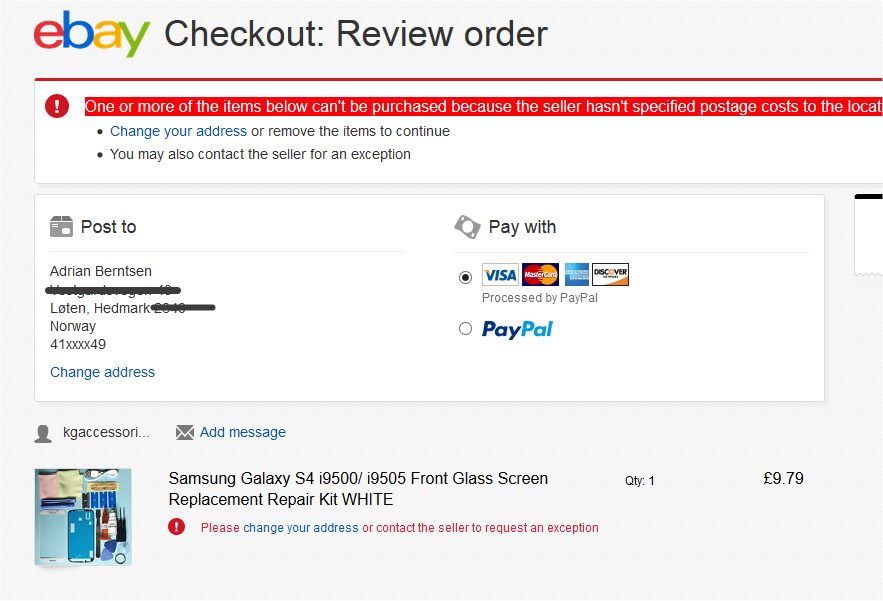Select the PayPal radio button

click(x=465, y=328)
